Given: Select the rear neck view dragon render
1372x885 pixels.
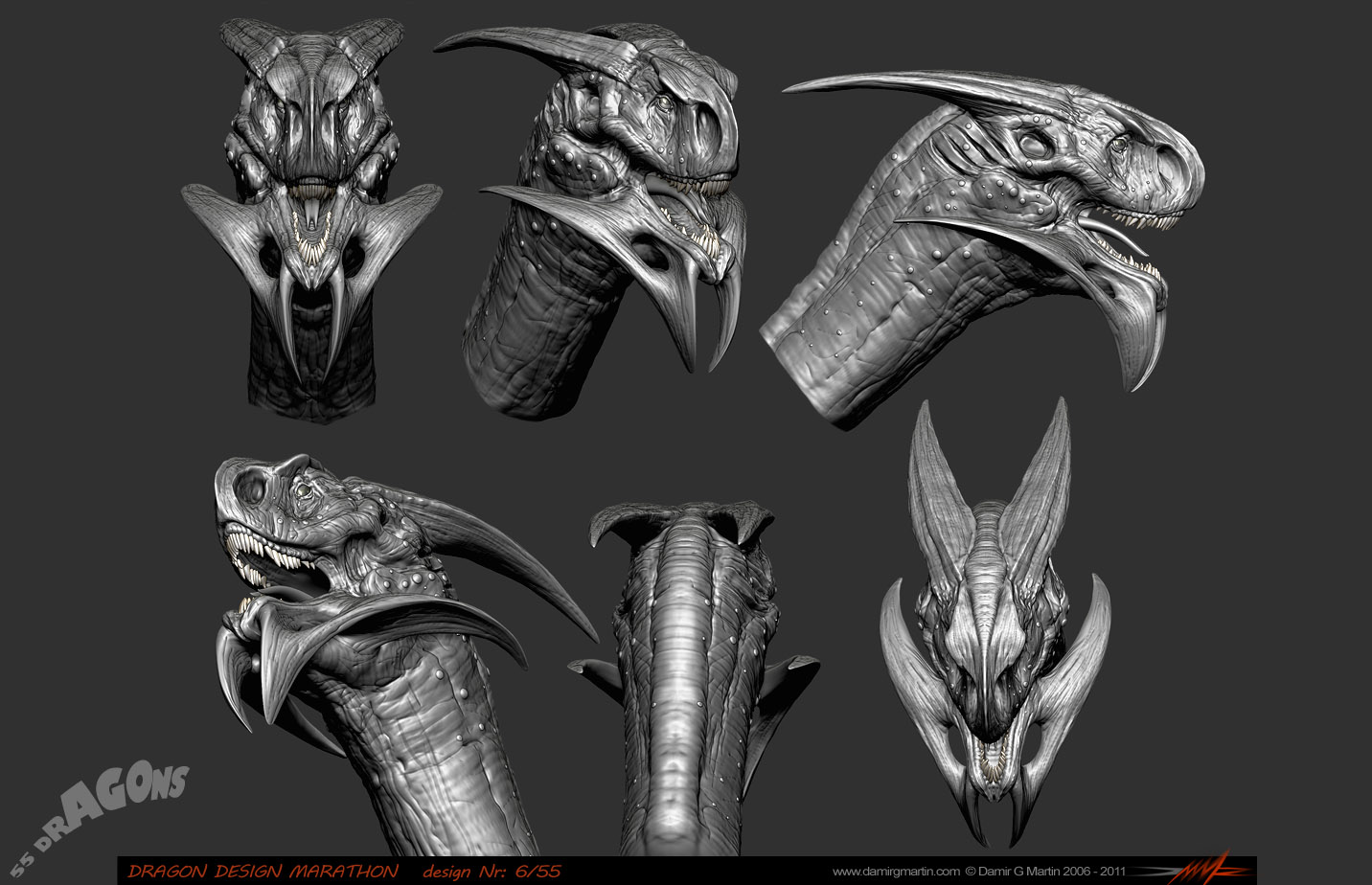Looking at the screenshot, I should [x=693, y=678].
